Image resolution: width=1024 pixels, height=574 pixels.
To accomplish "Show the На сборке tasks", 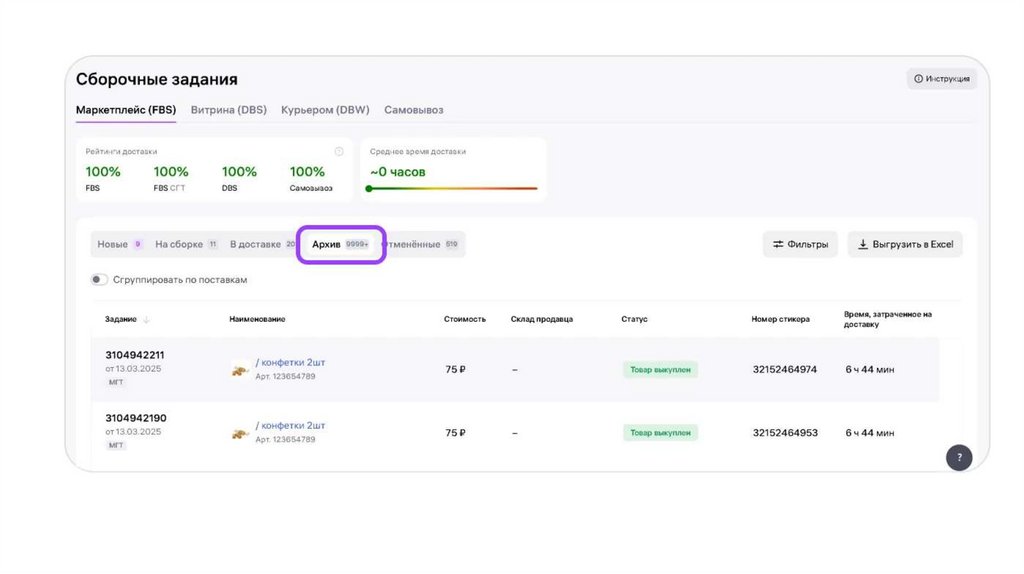I will [185, 244].
